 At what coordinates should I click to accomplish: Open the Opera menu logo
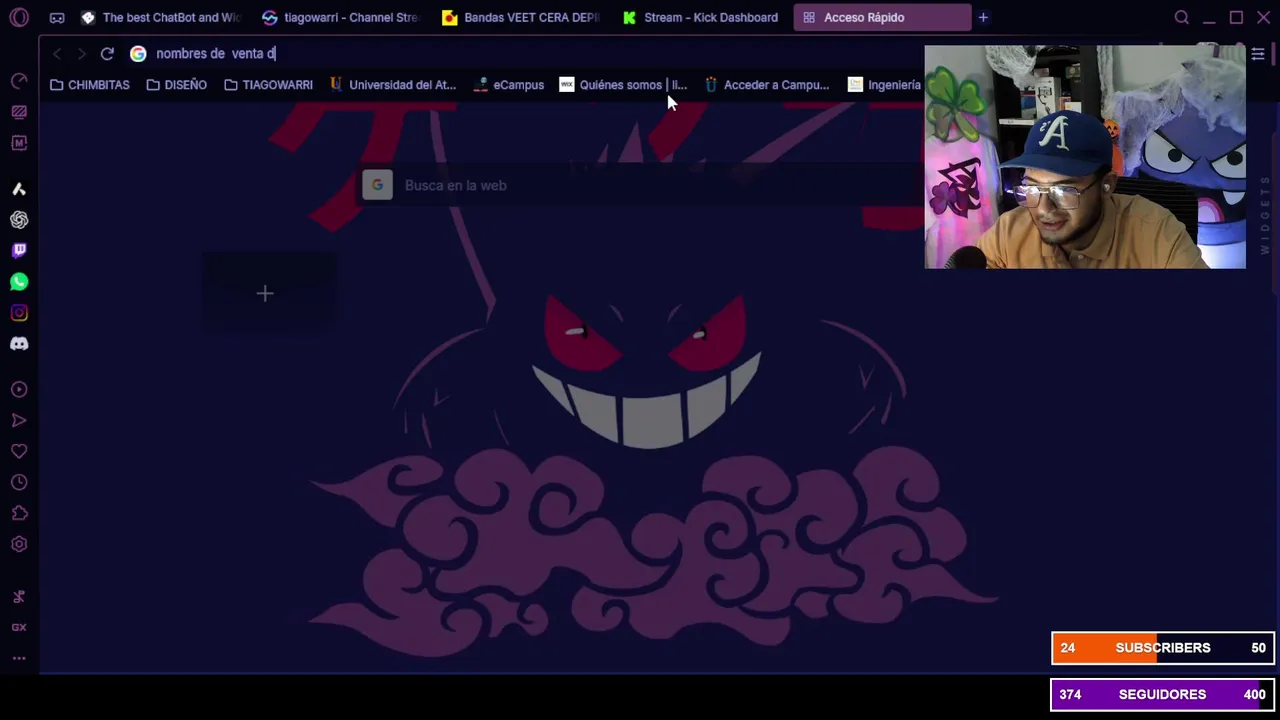click(19, 17)
